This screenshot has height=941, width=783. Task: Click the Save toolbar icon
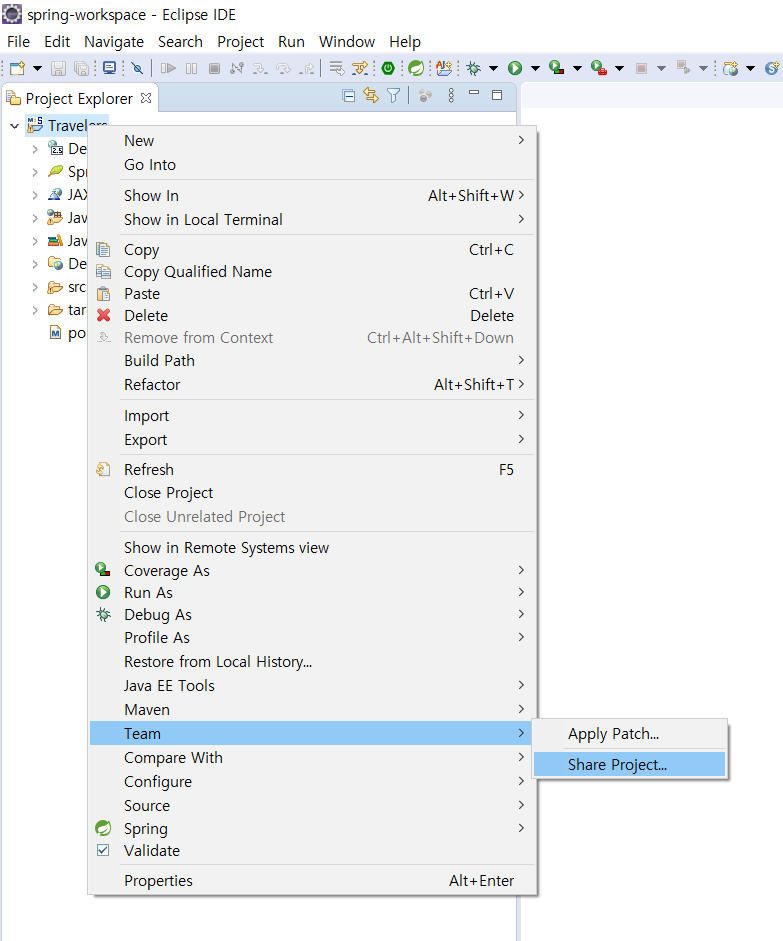[58, 68]
